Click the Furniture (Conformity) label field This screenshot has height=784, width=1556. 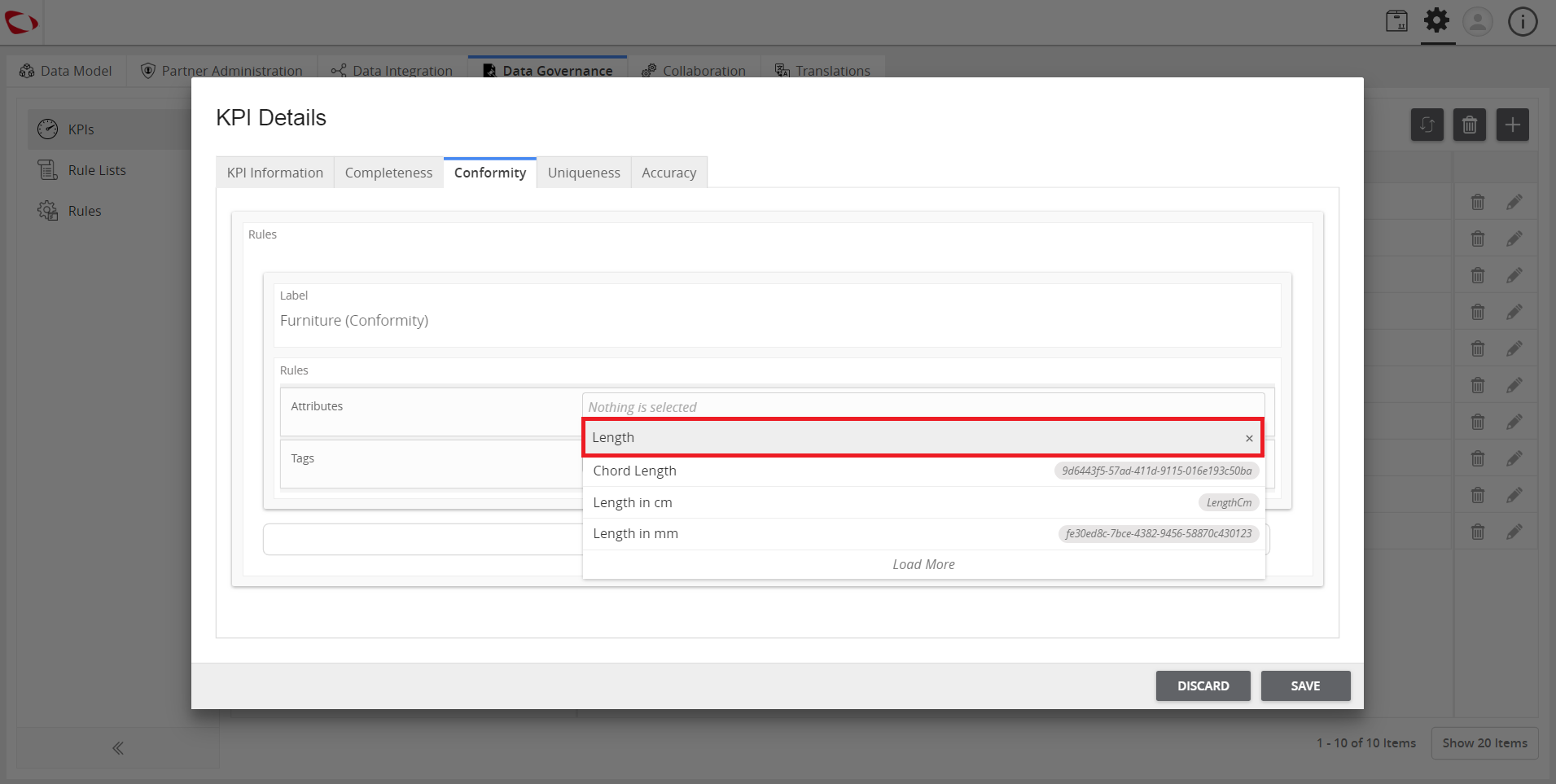pyautogui.click(x=778, y=321)
